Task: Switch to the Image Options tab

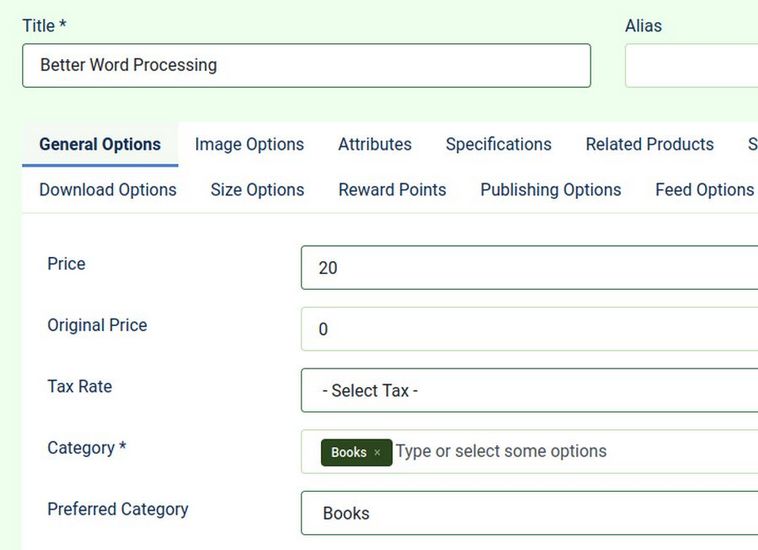Action: 249,144
